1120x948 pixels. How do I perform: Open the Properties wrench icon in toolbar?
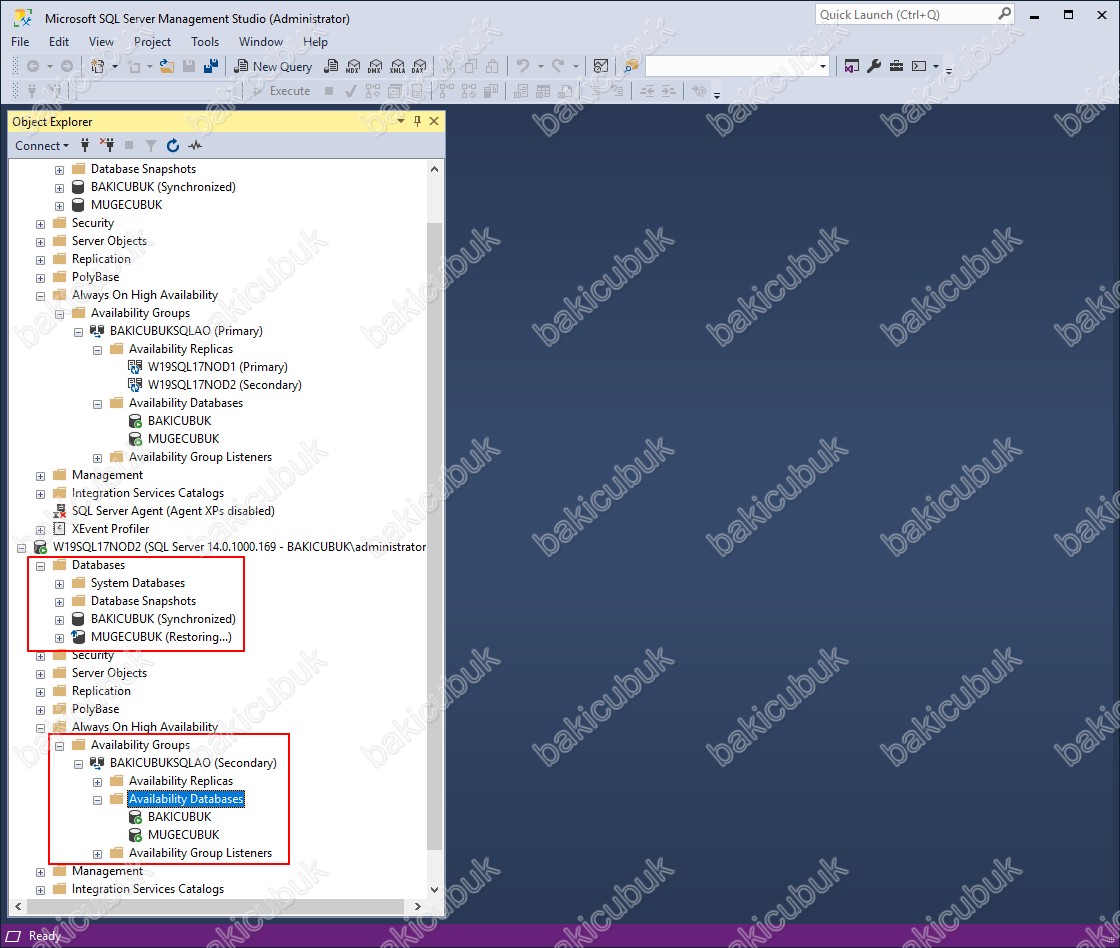pyautogui.click(x=874, y=66)
